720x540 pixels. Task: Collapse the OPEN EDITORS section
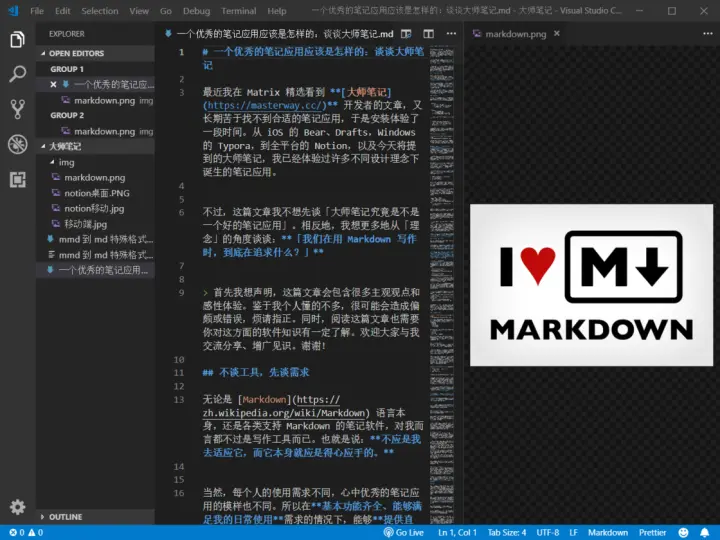95,53
